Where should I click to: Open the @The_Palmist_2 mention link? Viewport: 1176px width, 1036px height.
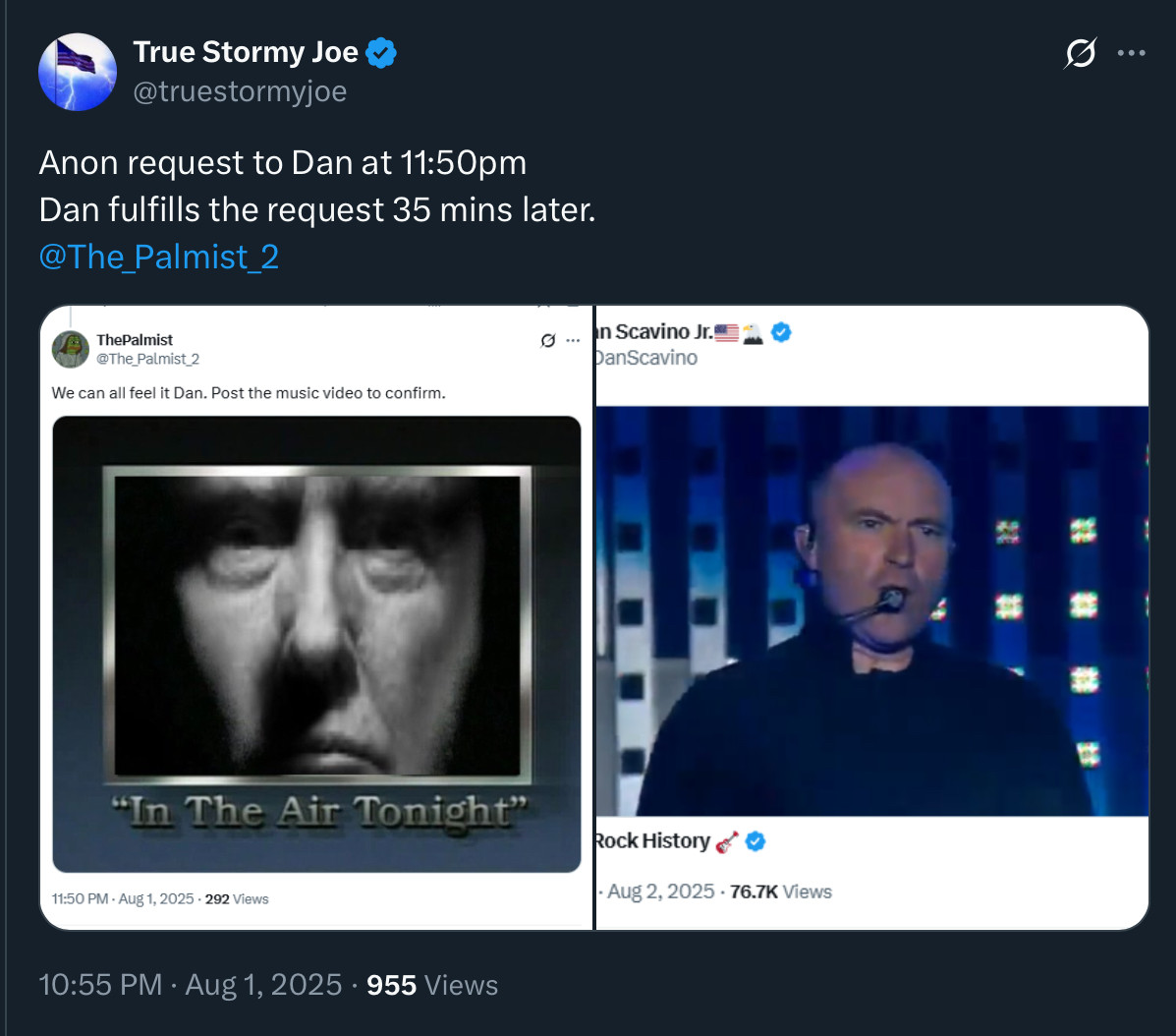(159, 257)
